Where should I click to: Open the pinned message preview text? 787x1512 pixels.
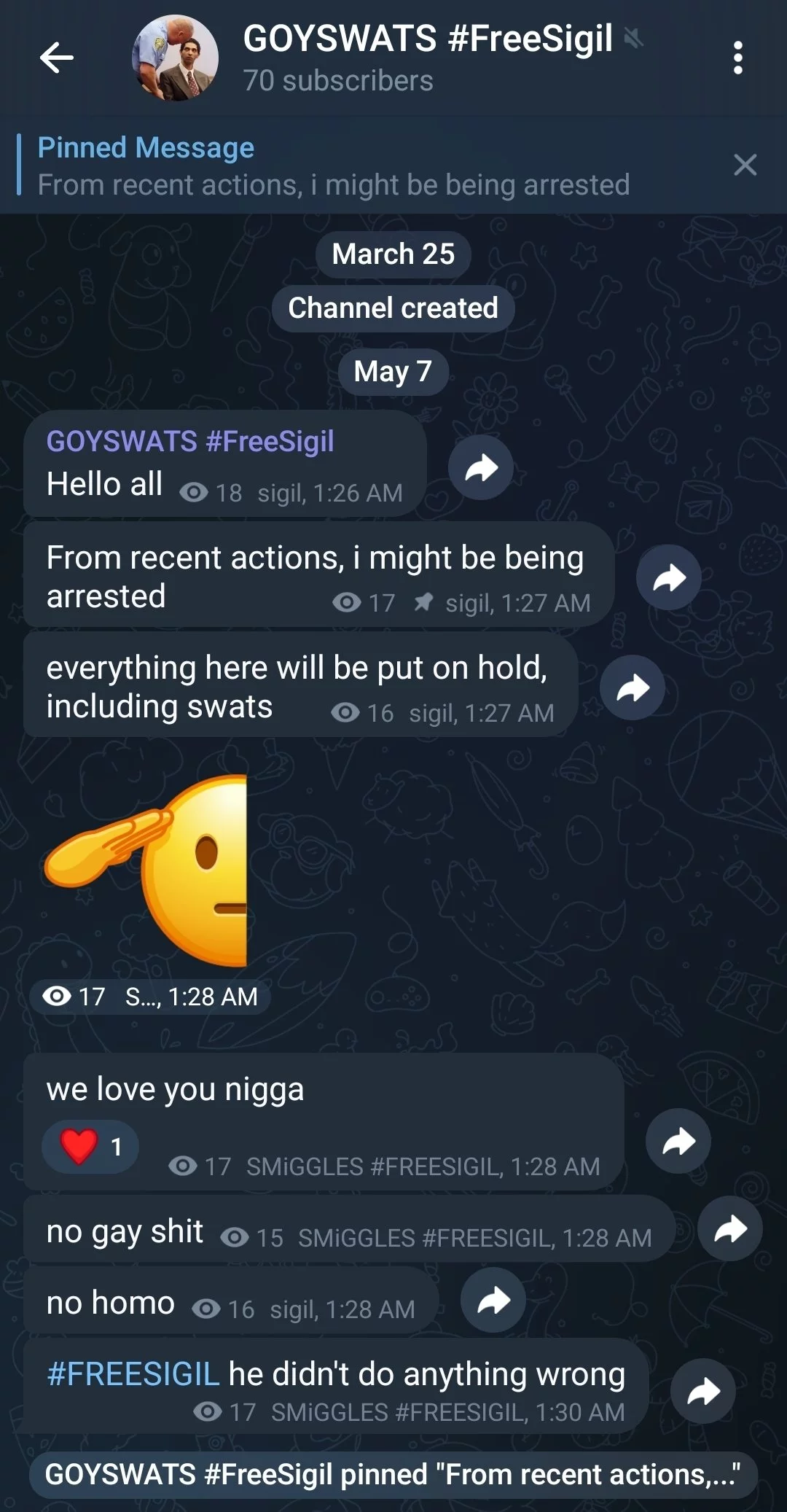334,185
